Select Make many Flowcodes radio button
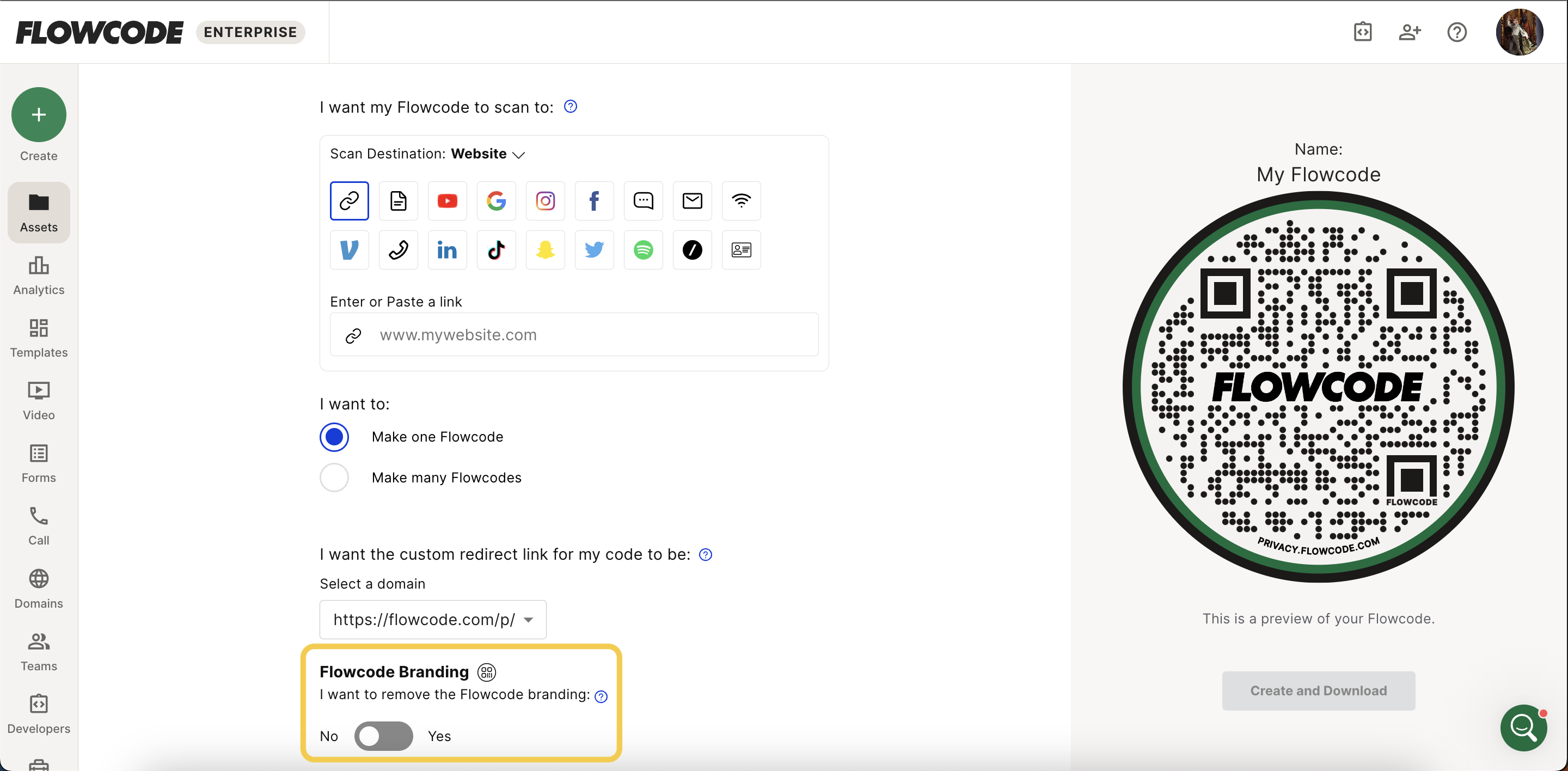 (x=334, y=477)
